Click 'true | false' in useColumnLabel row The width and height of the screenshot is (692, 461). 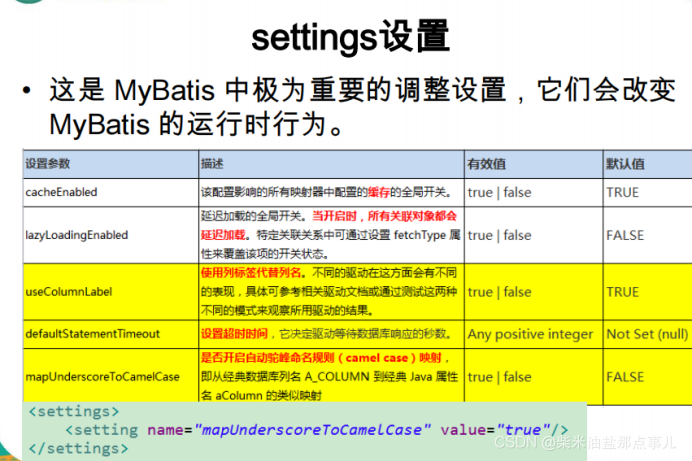pos(499,292)
